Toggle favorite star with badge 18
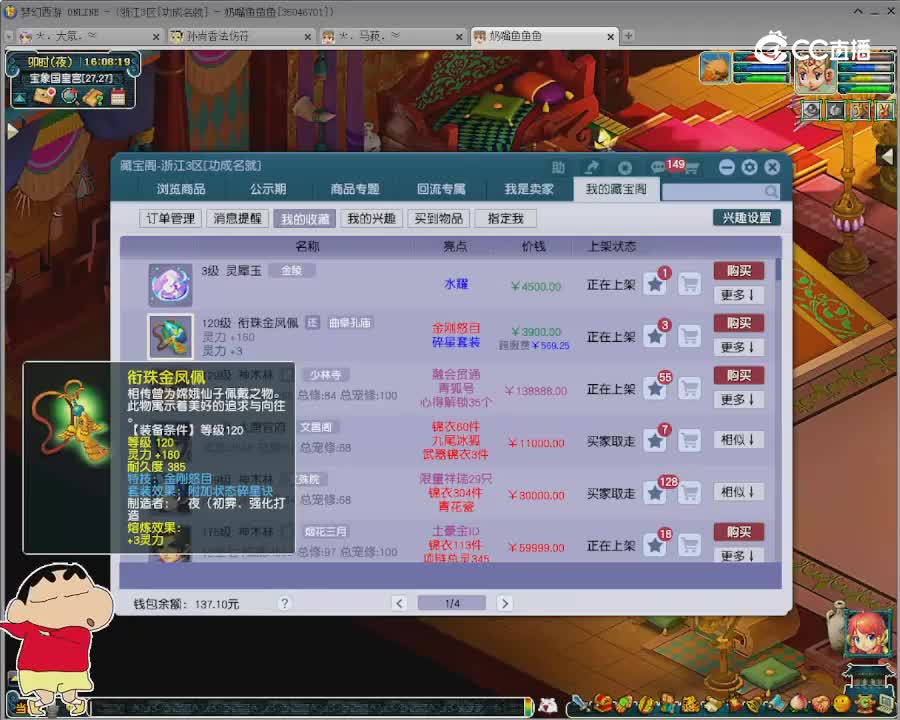 pyautogui.click(x=655, y=545)
